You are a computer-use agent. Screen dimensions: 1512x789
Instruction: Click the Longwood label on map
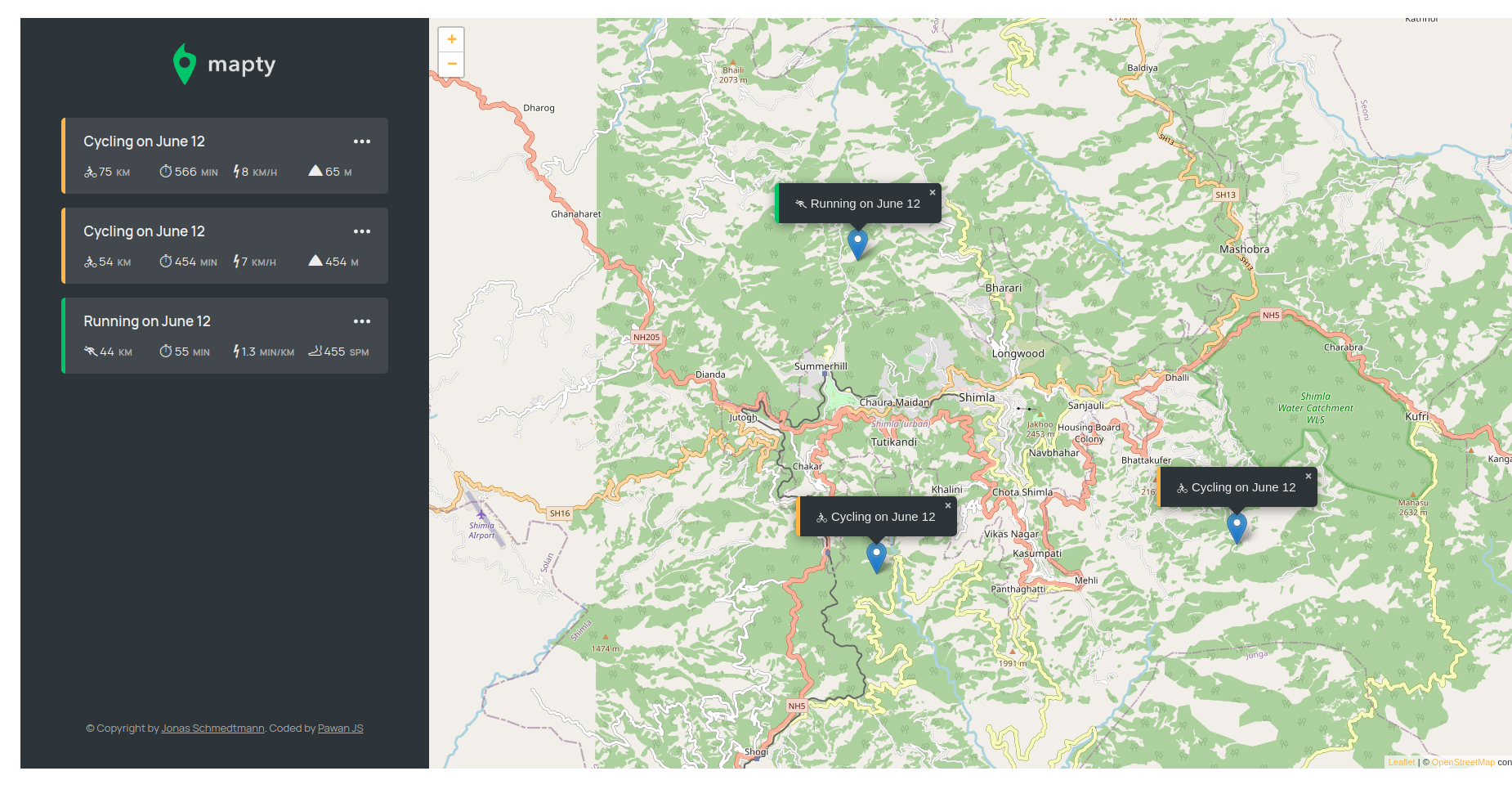1018,354
